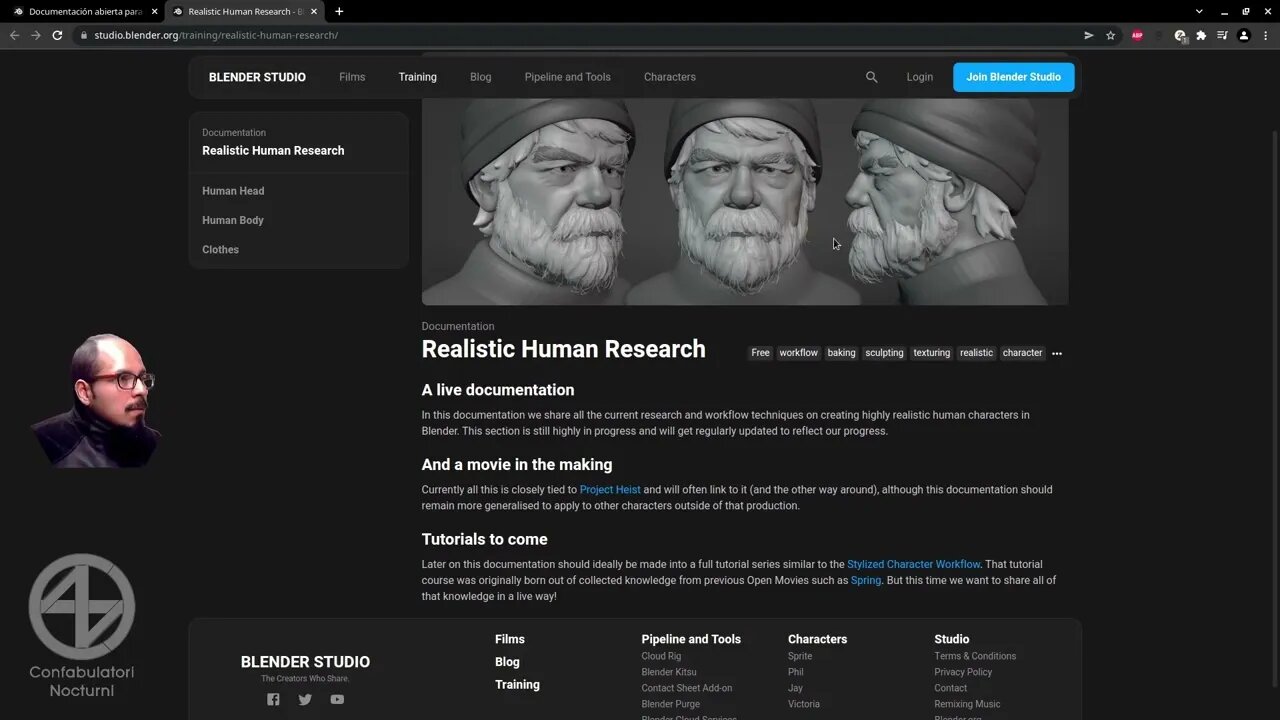This screenshot has width=1280, height=720.
Task: Open Clothes in sidebar
Action: pos(220,250)
